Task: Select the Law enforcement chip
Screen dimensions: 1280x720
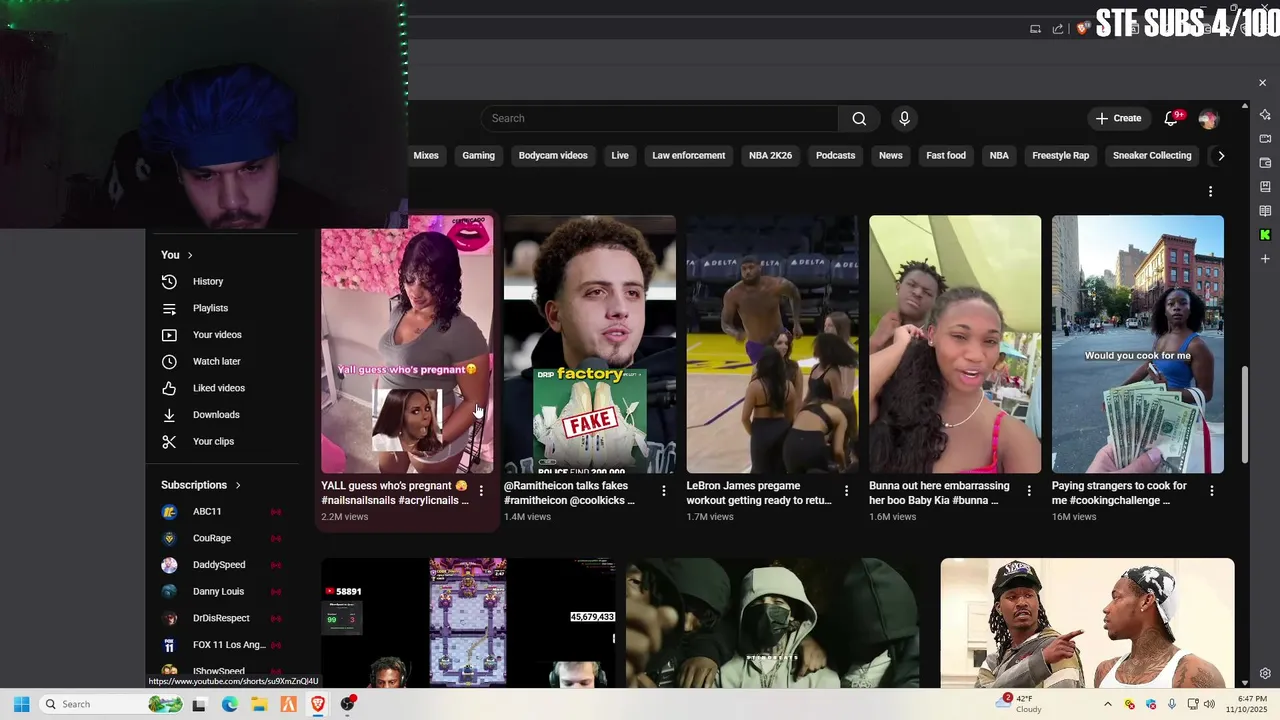Action: click(x=689, y=156)
